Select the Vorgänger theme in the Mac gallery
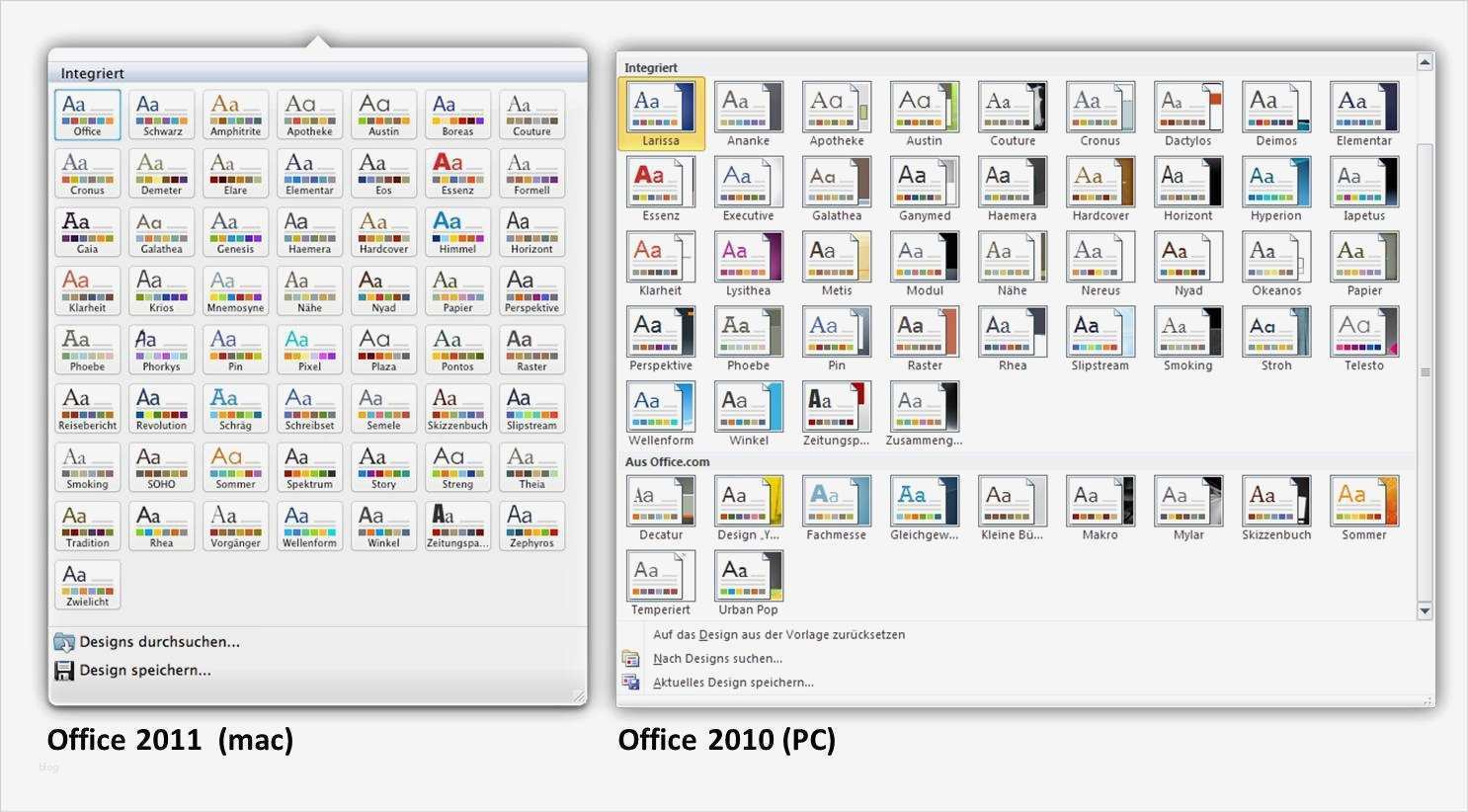Screen dimensions: 1468x812 [236, 527]
